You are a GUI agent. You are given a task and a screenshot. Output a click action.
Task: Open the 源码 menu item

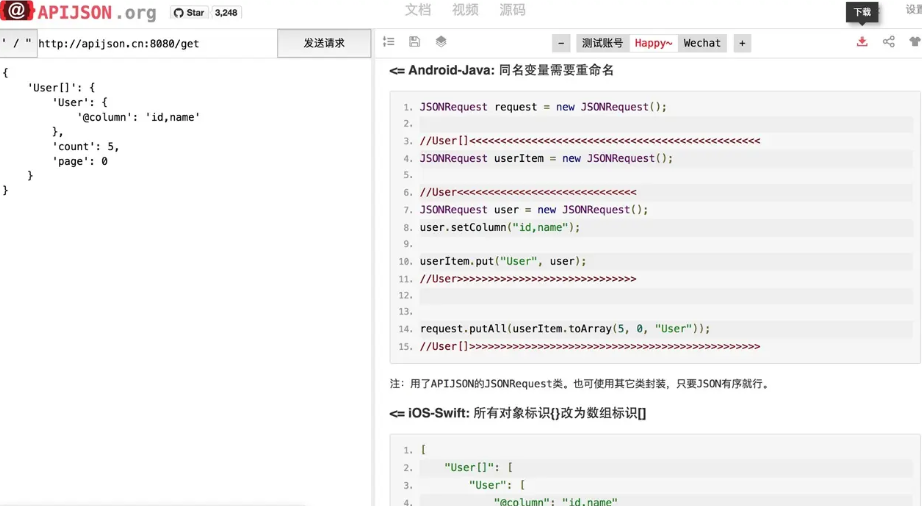tap(512, 9)
